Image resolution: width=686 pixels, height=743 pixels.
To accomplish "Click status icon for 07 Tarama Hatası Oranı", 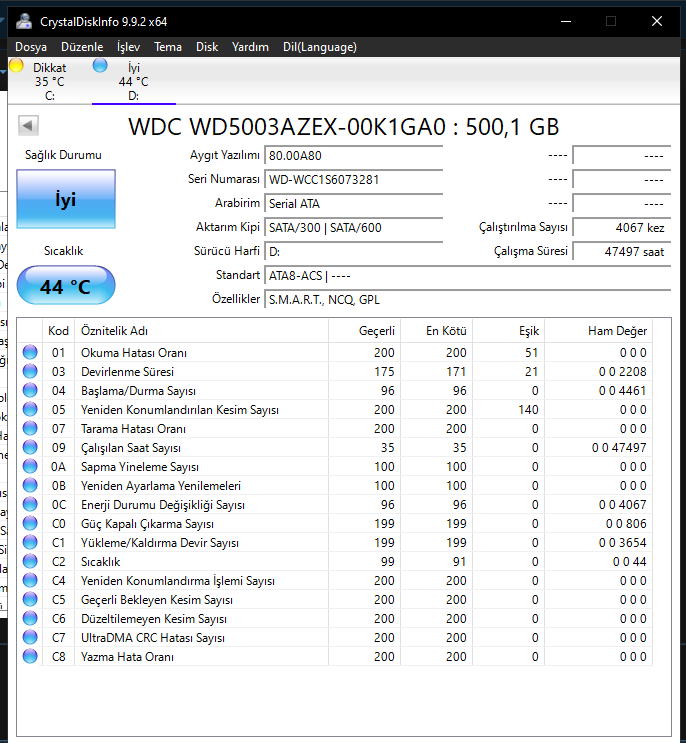I will coord(30,428).
